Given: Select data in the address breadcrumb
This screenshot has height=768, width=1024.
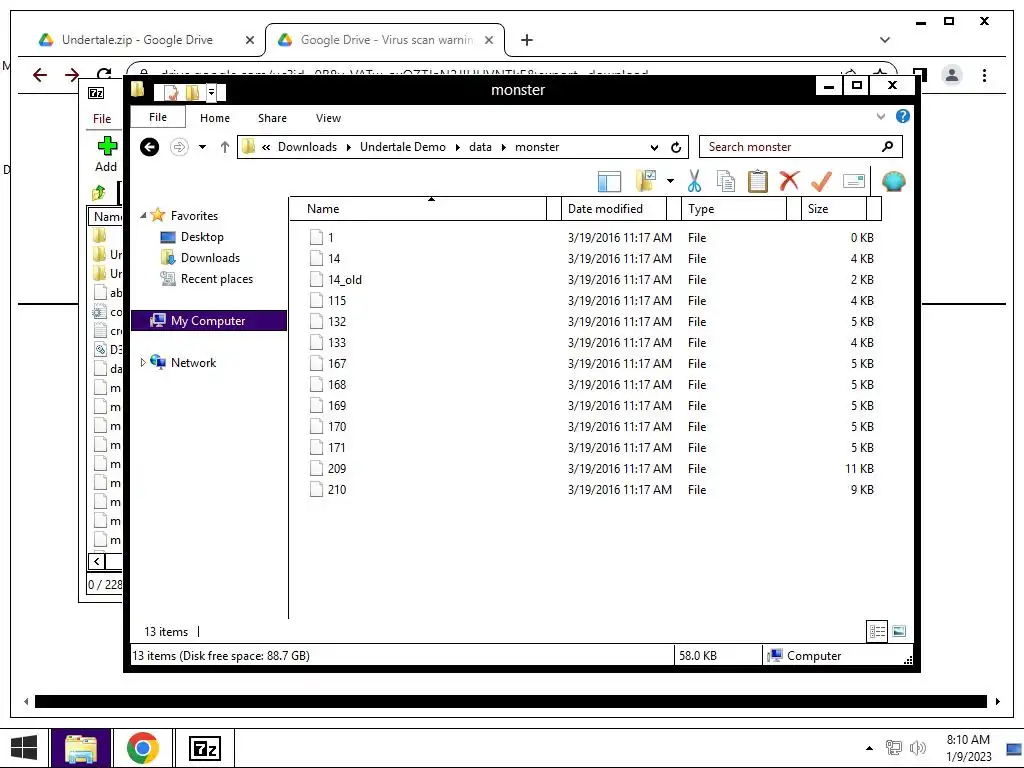Looking at the screenshot, I should [481, 147].
